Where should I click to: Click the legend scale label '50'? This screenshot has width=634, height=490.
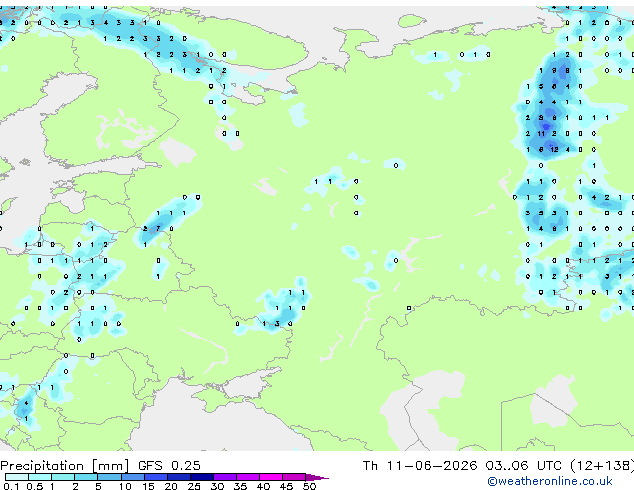(x=309, y=486)
